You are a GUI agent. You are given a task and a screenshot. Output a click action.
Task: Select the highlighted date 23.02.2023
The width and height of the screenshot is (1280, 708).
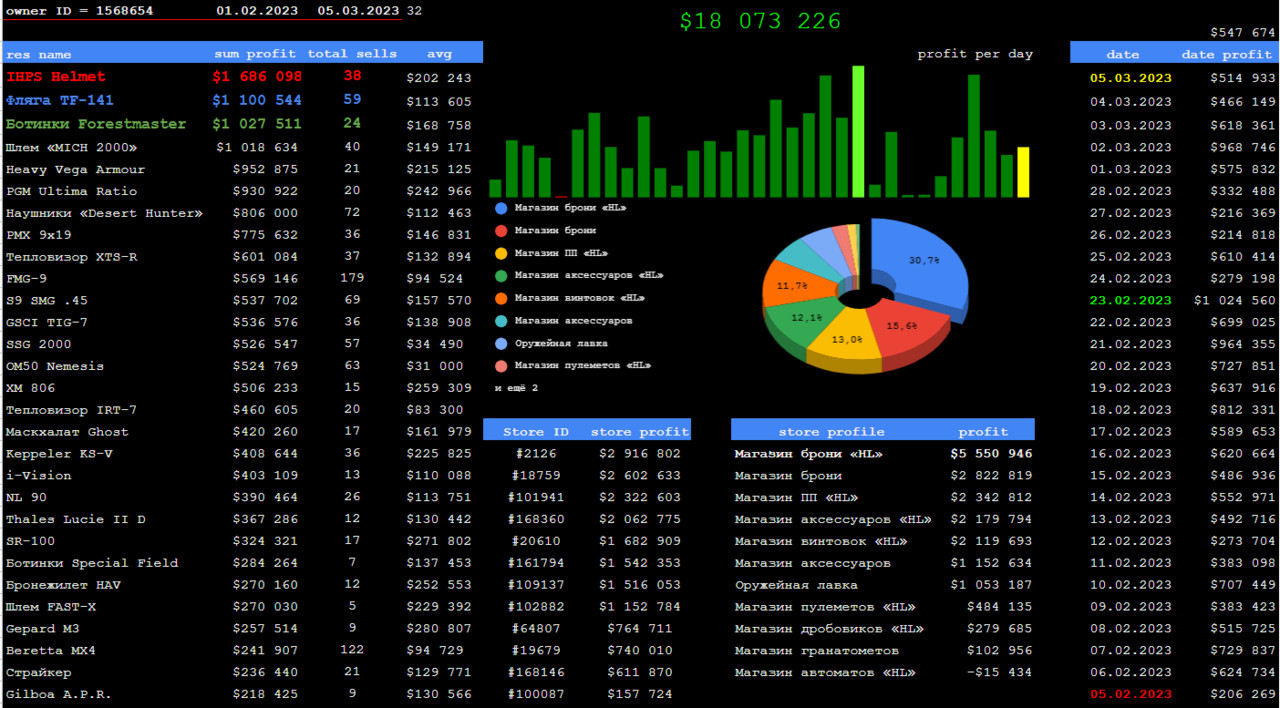coord(1130,300)
